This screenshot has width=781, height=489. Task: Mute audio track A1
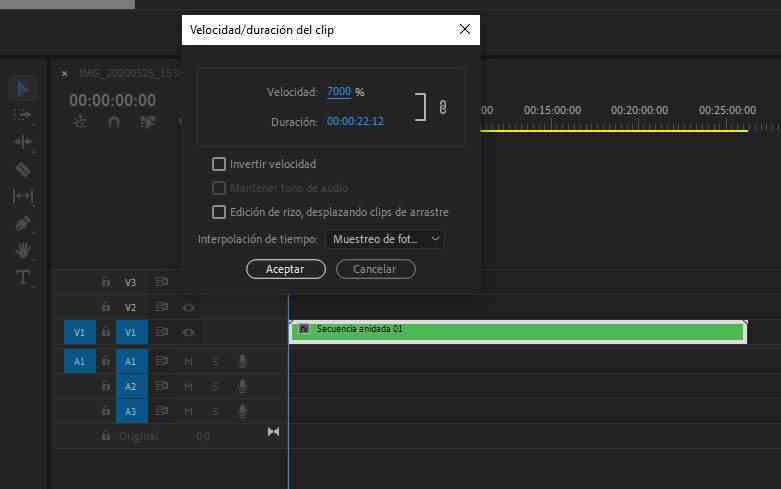(x=188, y=362)
